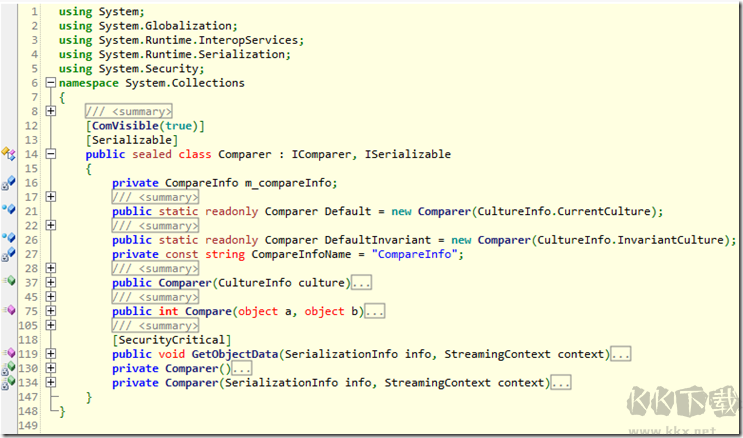Image resolution: width=743 pixels, height=438 pixels.
Task: Click the 'true' value in ComVisible
Action: [x=178, y=126]
